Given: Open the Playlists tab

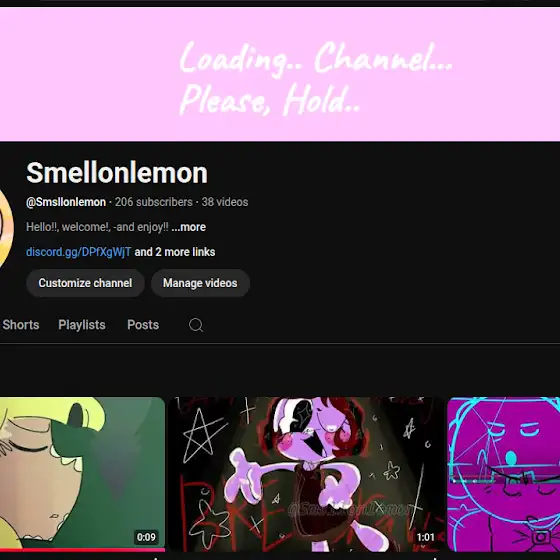Looking at the screenshot, I should (82, 325).
